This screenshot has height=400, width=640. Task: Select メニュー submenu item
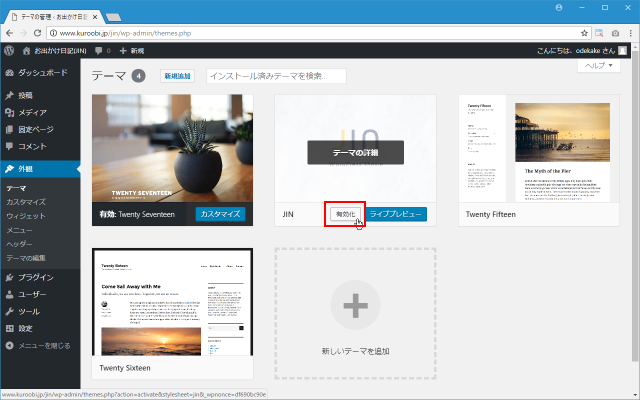[19, 230]
